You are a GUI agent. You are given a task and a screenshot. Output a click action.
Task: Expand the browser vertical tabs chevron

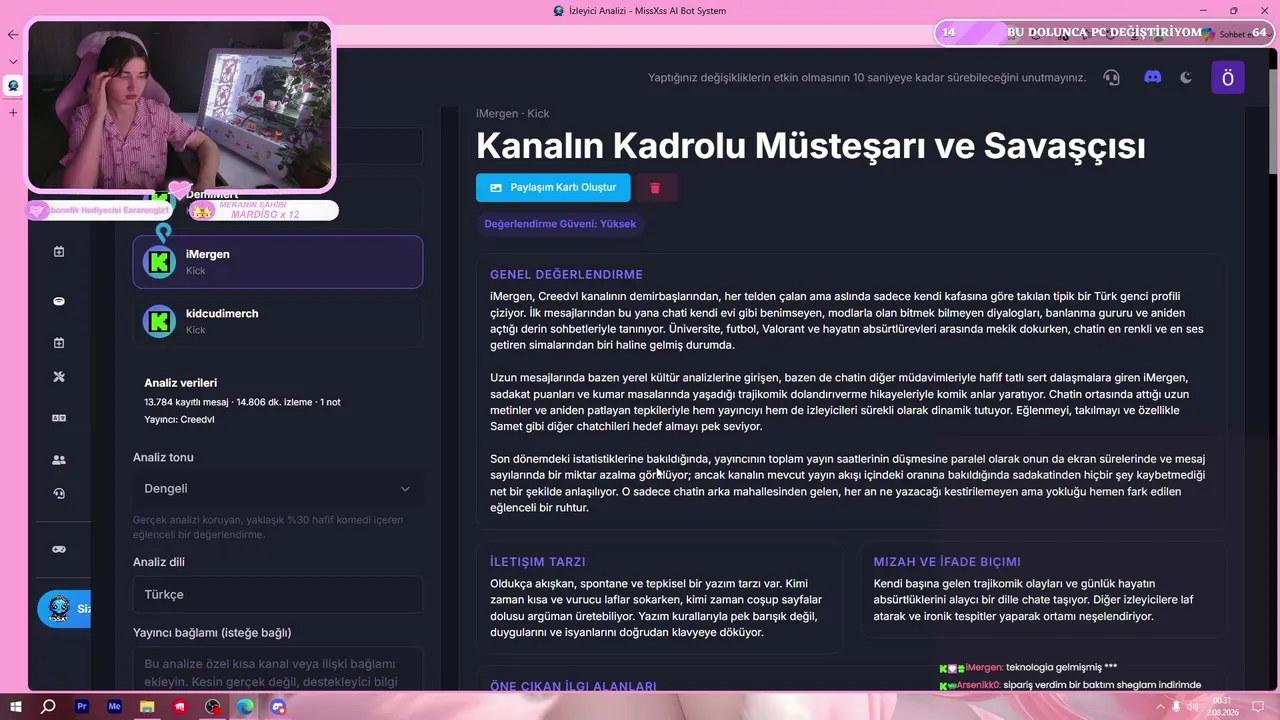click(x=13, y=61)
